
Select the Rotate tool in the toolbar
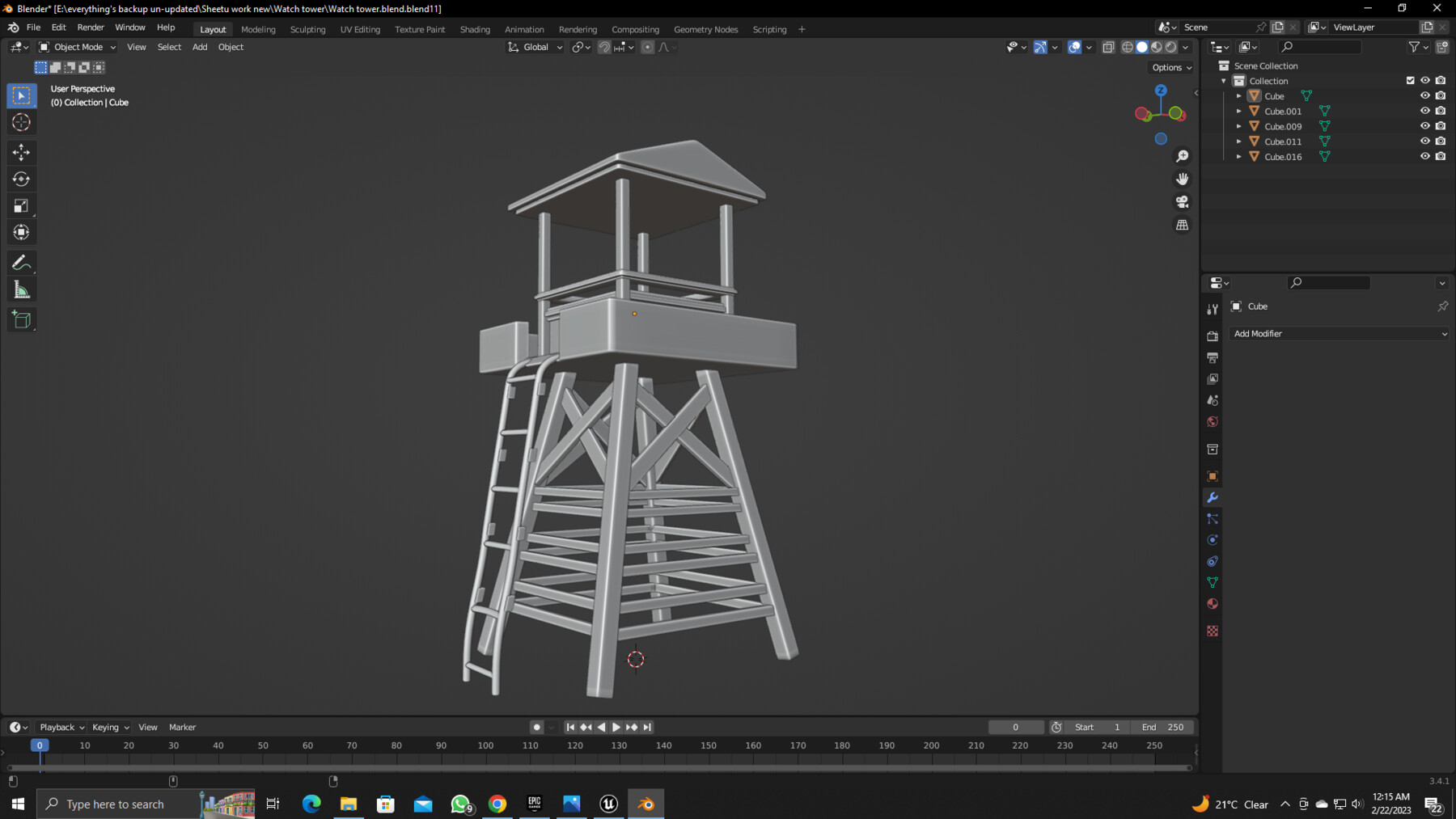tap(21, 179)
